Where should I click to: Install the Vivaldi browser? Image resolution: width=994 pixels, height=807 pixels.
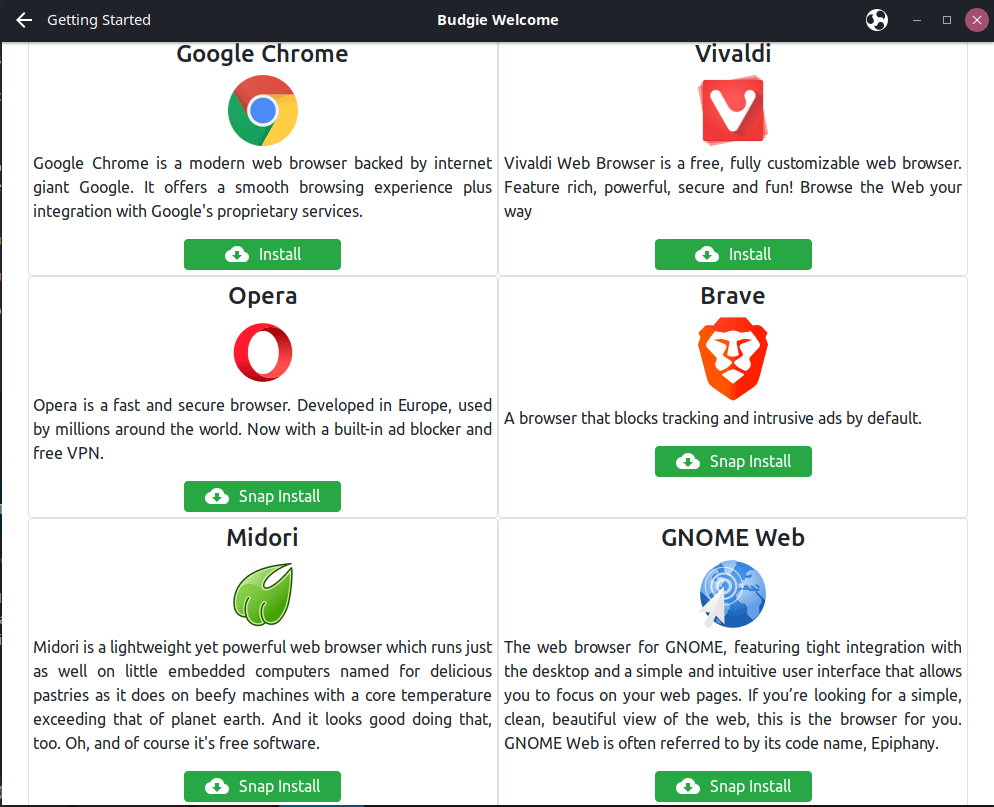[x=733, y=254]
